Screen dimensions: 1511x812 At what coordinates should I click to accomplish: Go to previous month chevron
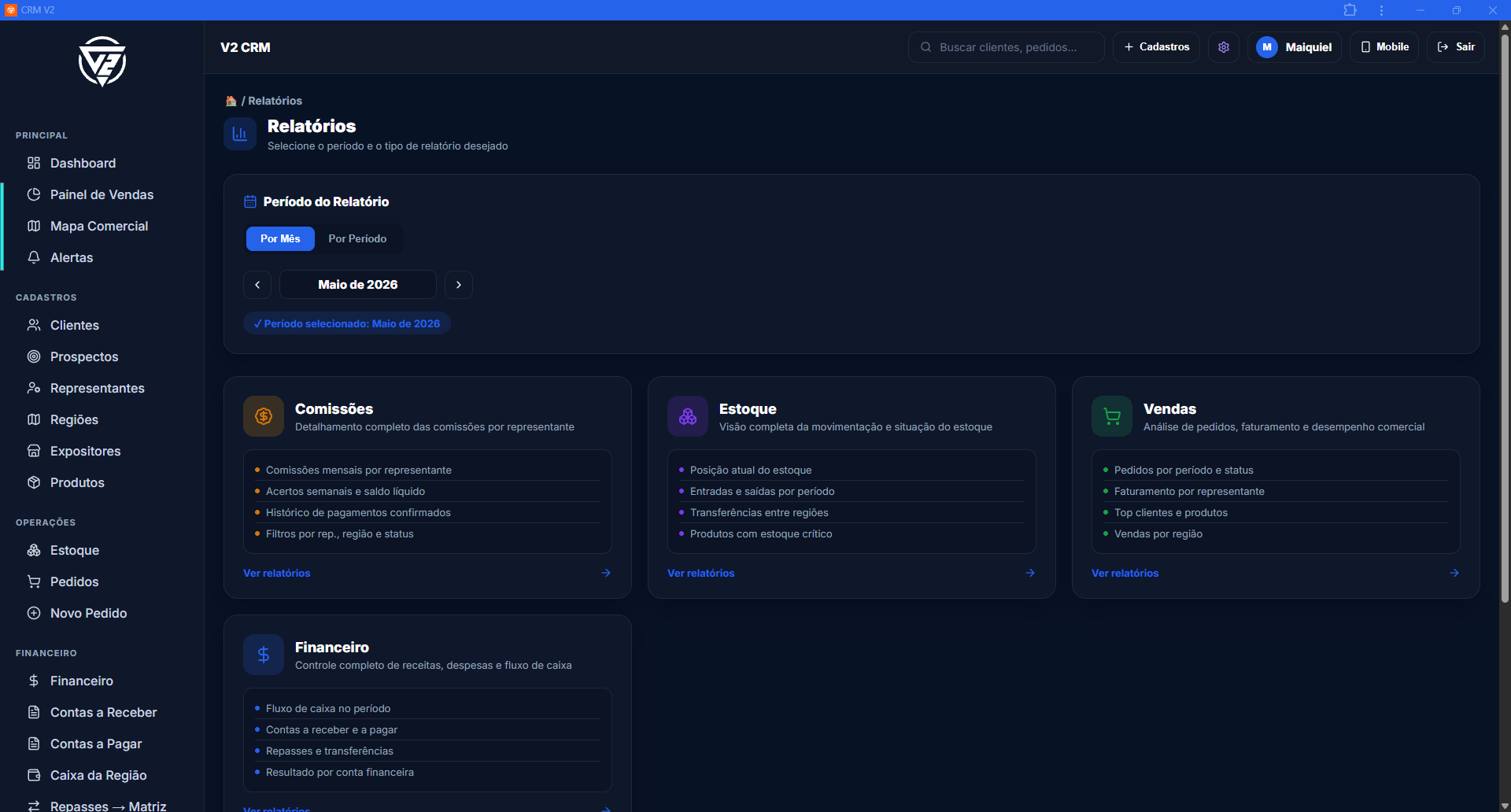257,285
